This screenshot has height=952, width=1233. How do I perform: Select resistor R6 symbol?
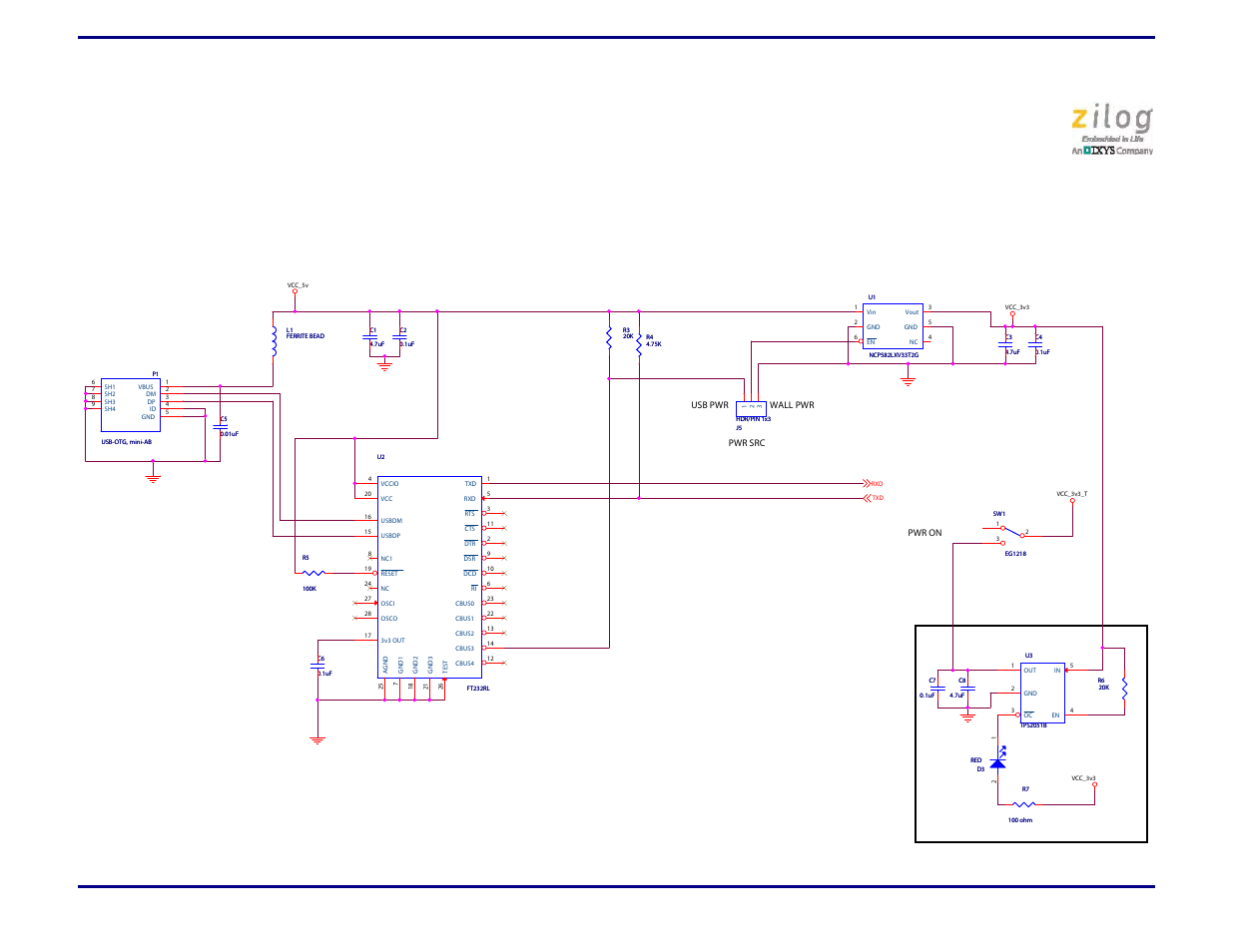pos(1124,688)
